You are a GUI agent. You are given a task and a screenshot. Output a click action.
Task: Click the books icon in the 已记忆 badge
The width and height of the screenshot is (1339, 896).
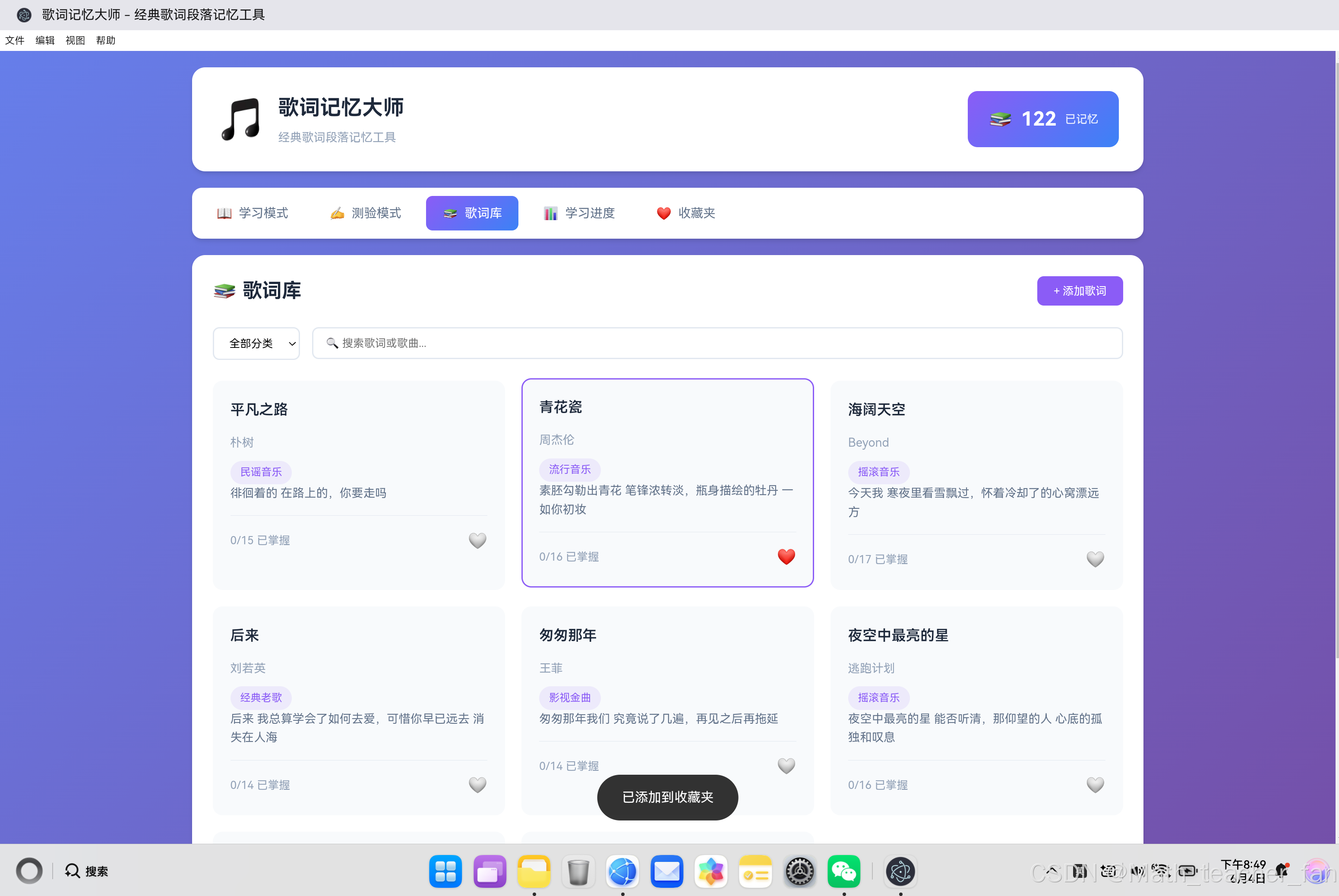(1001, 119)
